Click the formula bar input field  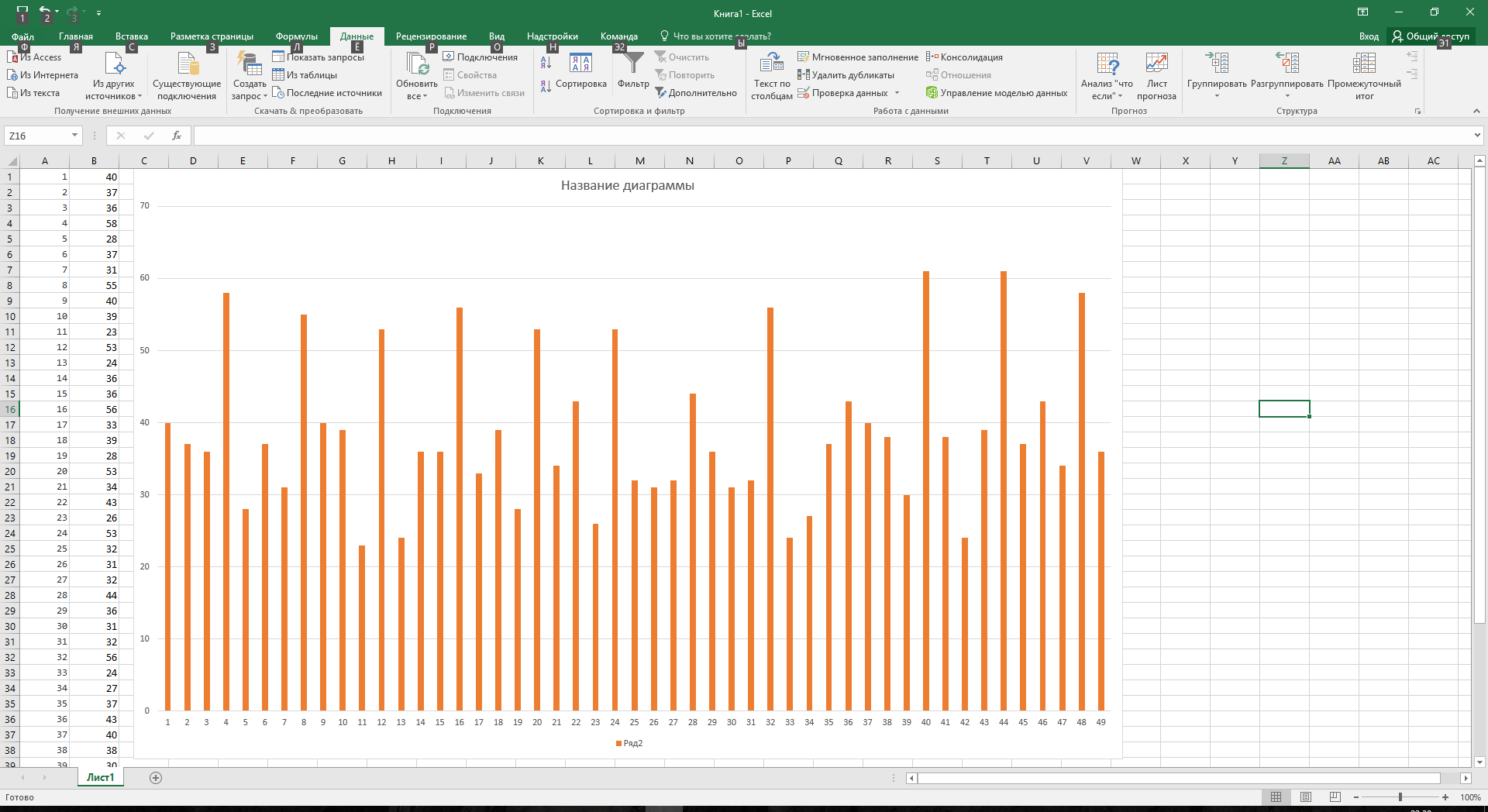(x=832, y=136)
